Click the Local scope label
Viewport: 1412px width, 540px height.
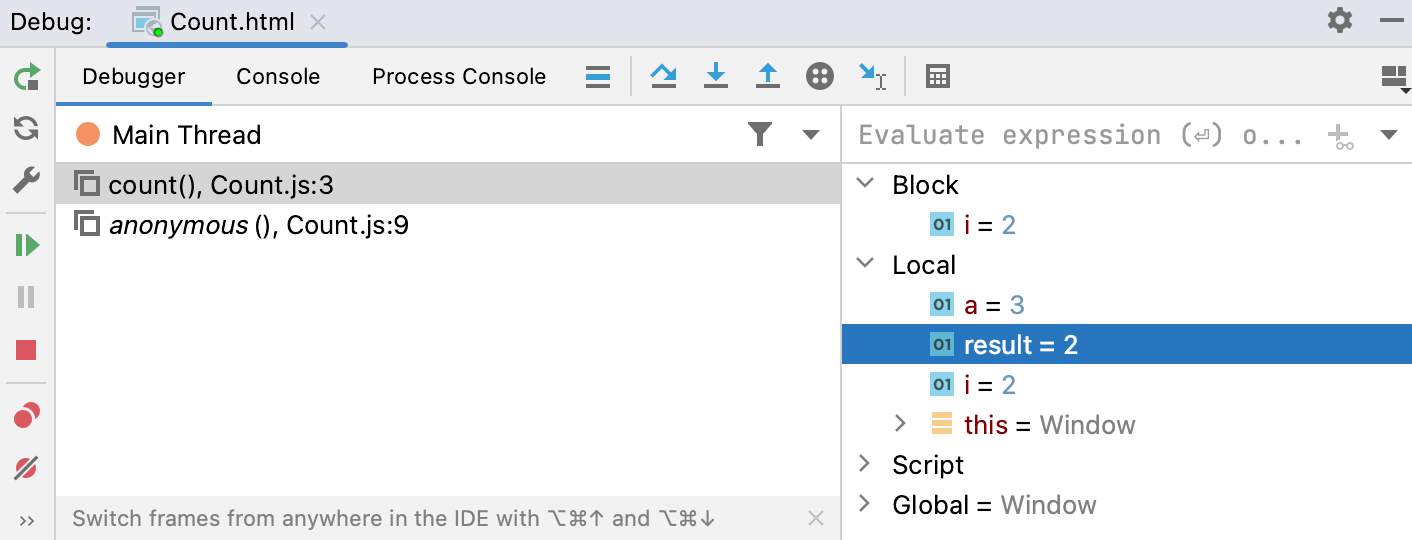click(924, 265)
